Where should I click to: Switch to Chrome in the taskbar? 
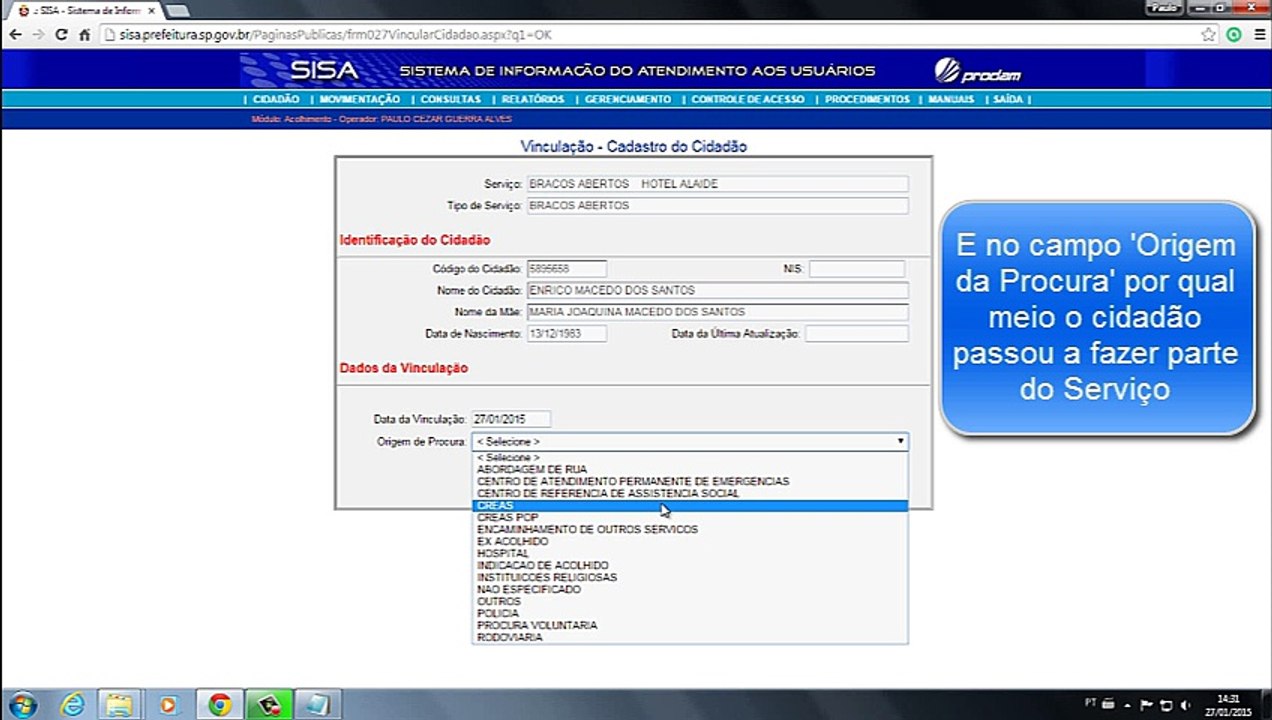point(220,705)
